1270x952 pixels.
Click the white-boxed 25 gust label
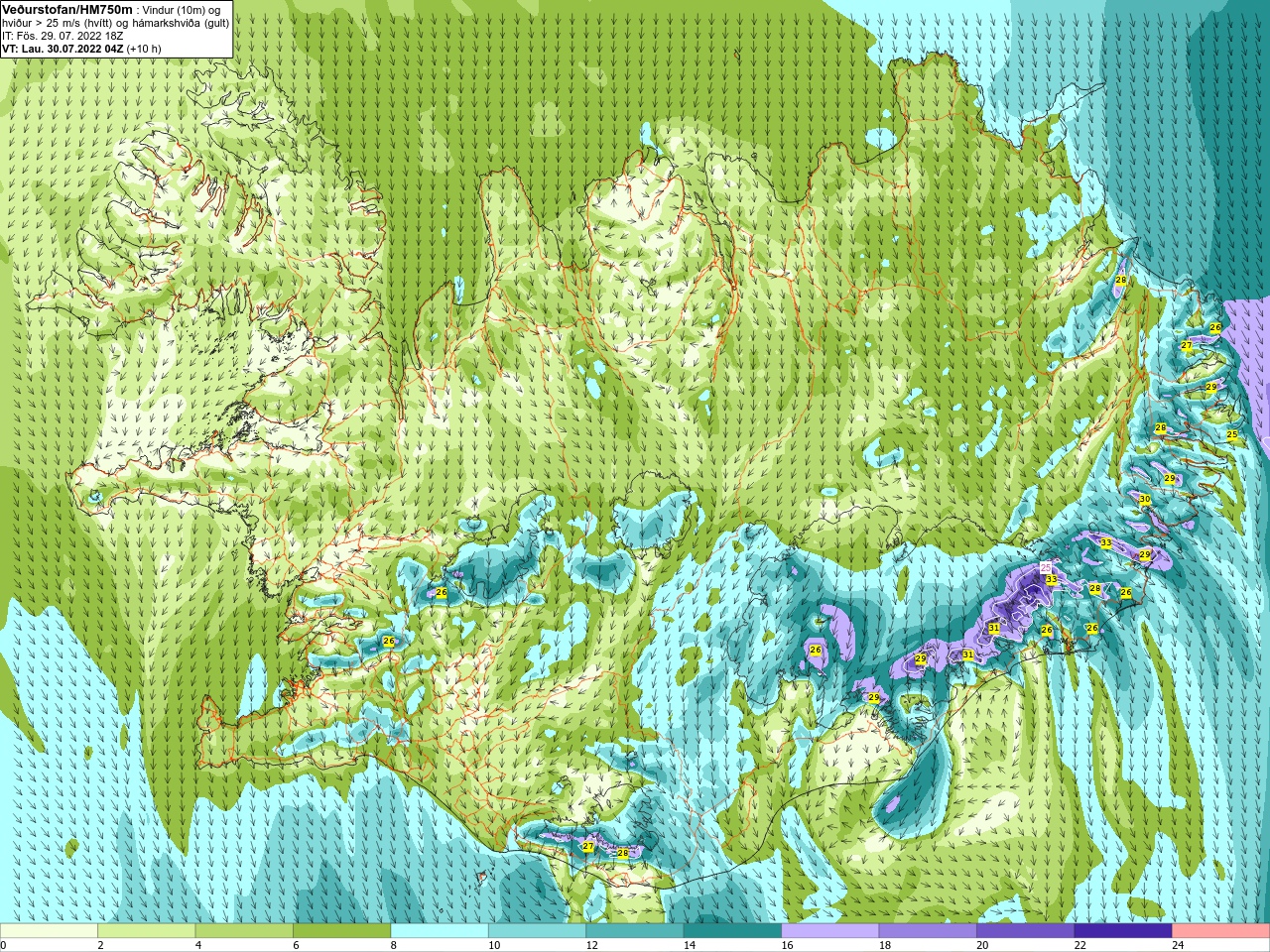coord(1046,566)
